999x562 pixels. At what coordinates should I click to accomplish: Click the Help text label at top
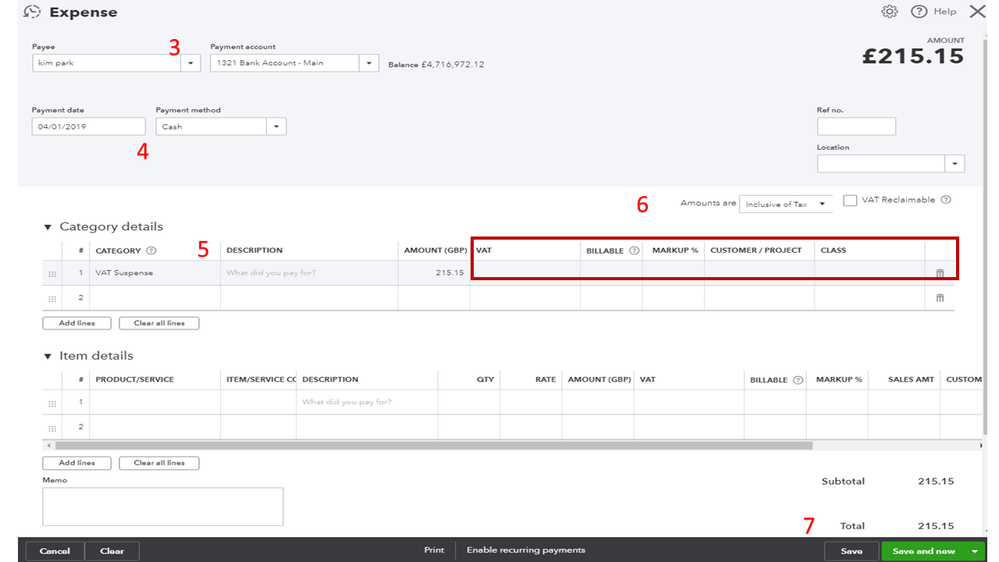[945, 11]
